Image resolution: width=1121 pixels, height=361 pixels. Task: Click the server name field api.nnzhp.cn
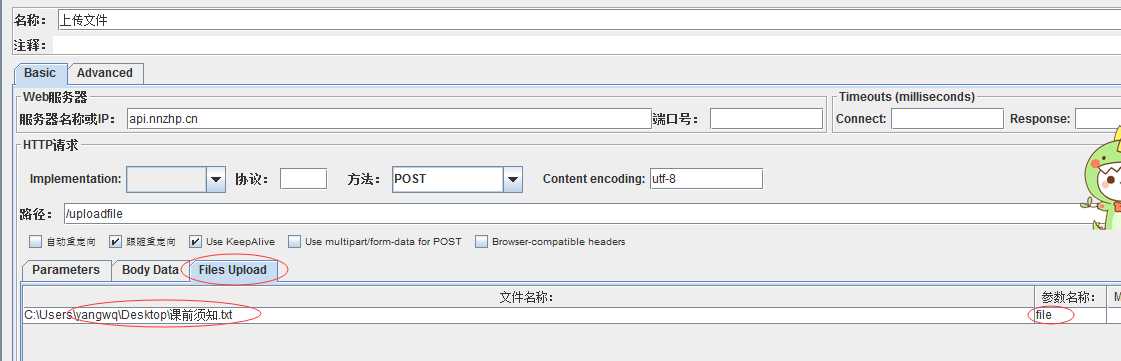click(x=388, y=119)
